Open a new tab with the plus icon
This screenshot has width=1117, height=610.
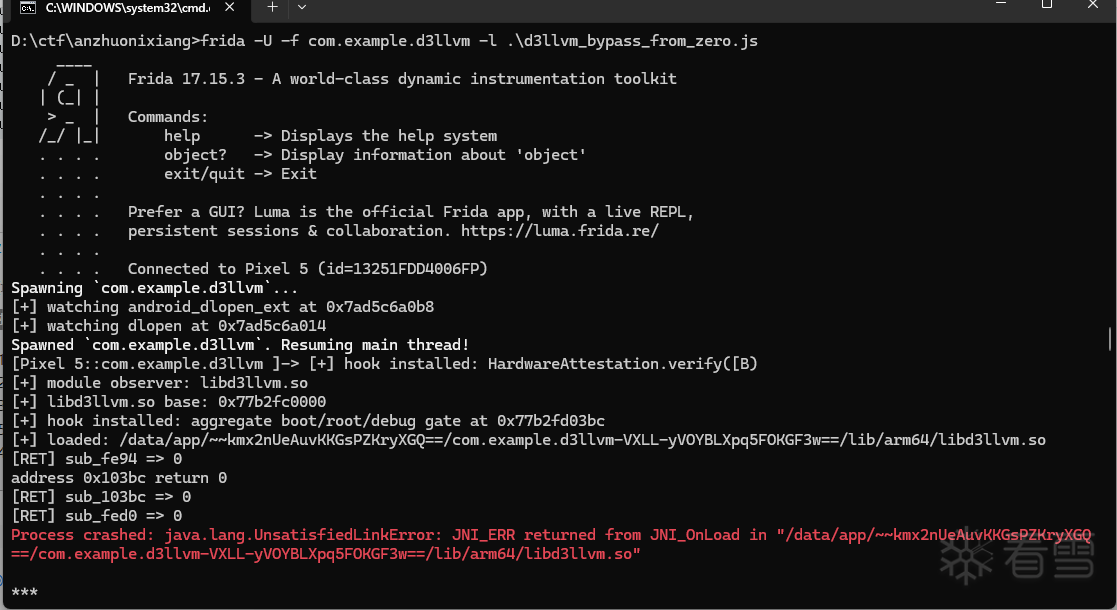pyautogui.click(x=272, y=7)
